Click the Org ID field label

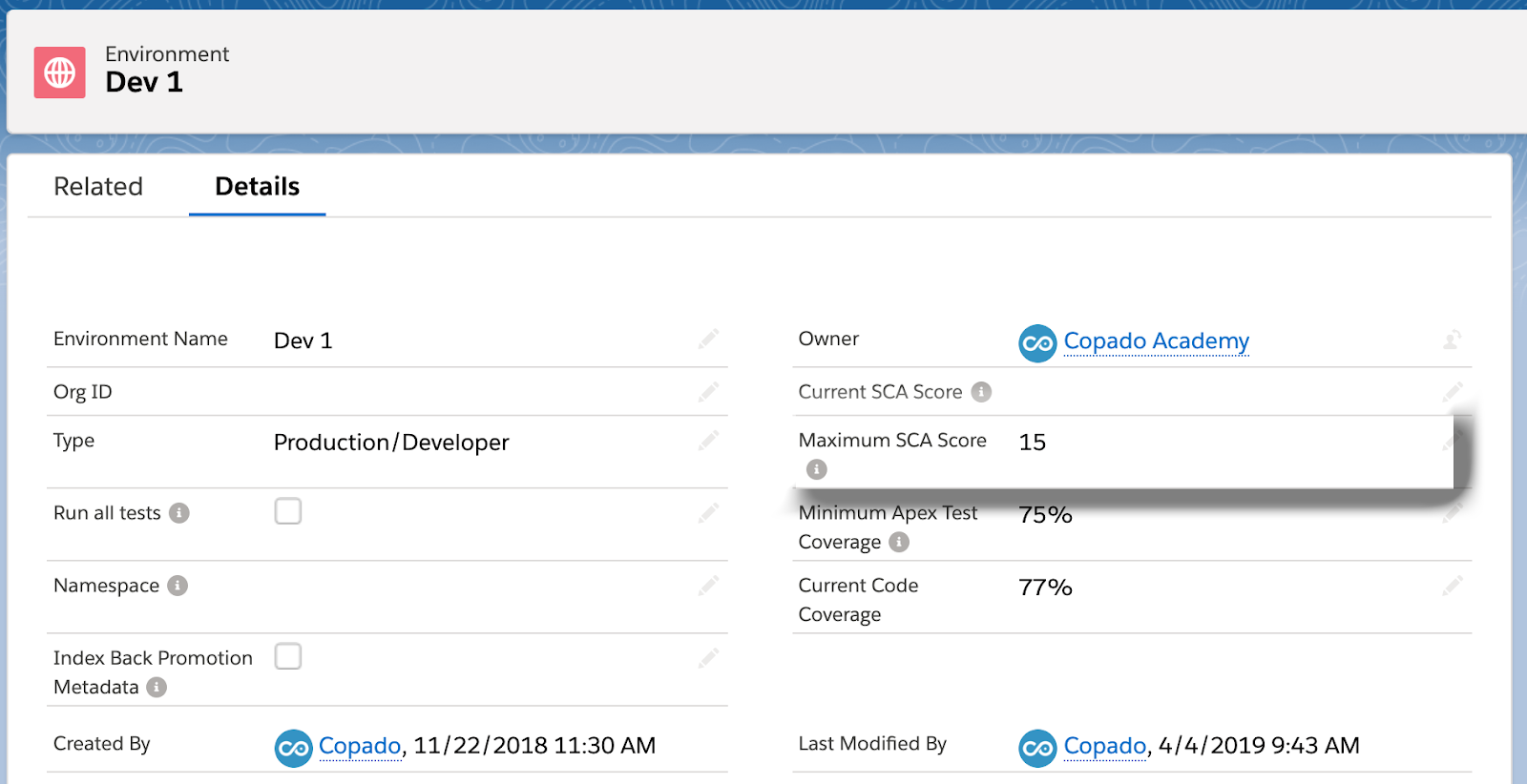[x=83, y=392]
